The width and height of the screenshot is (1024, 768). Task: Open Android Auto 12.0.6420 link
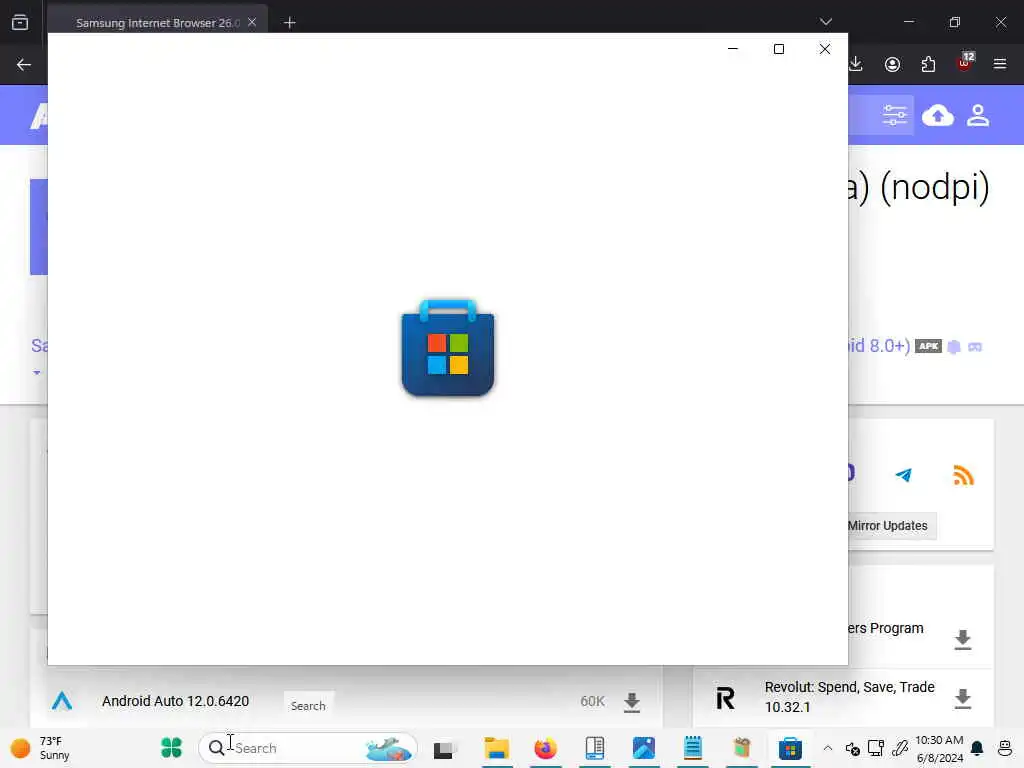pos(175,701)
